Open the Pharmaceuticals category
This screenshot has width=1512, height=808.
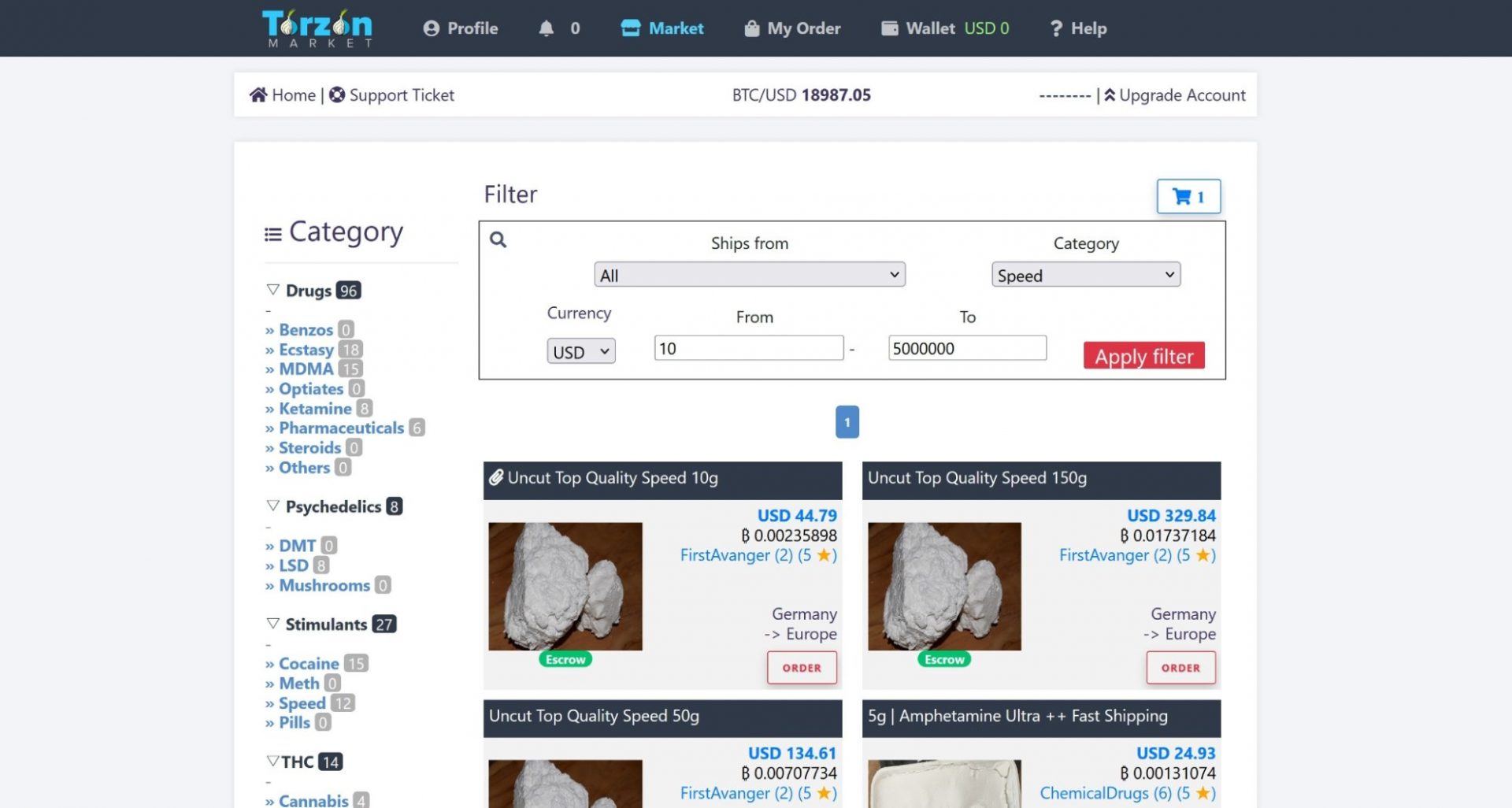click(x=341, y=428)
